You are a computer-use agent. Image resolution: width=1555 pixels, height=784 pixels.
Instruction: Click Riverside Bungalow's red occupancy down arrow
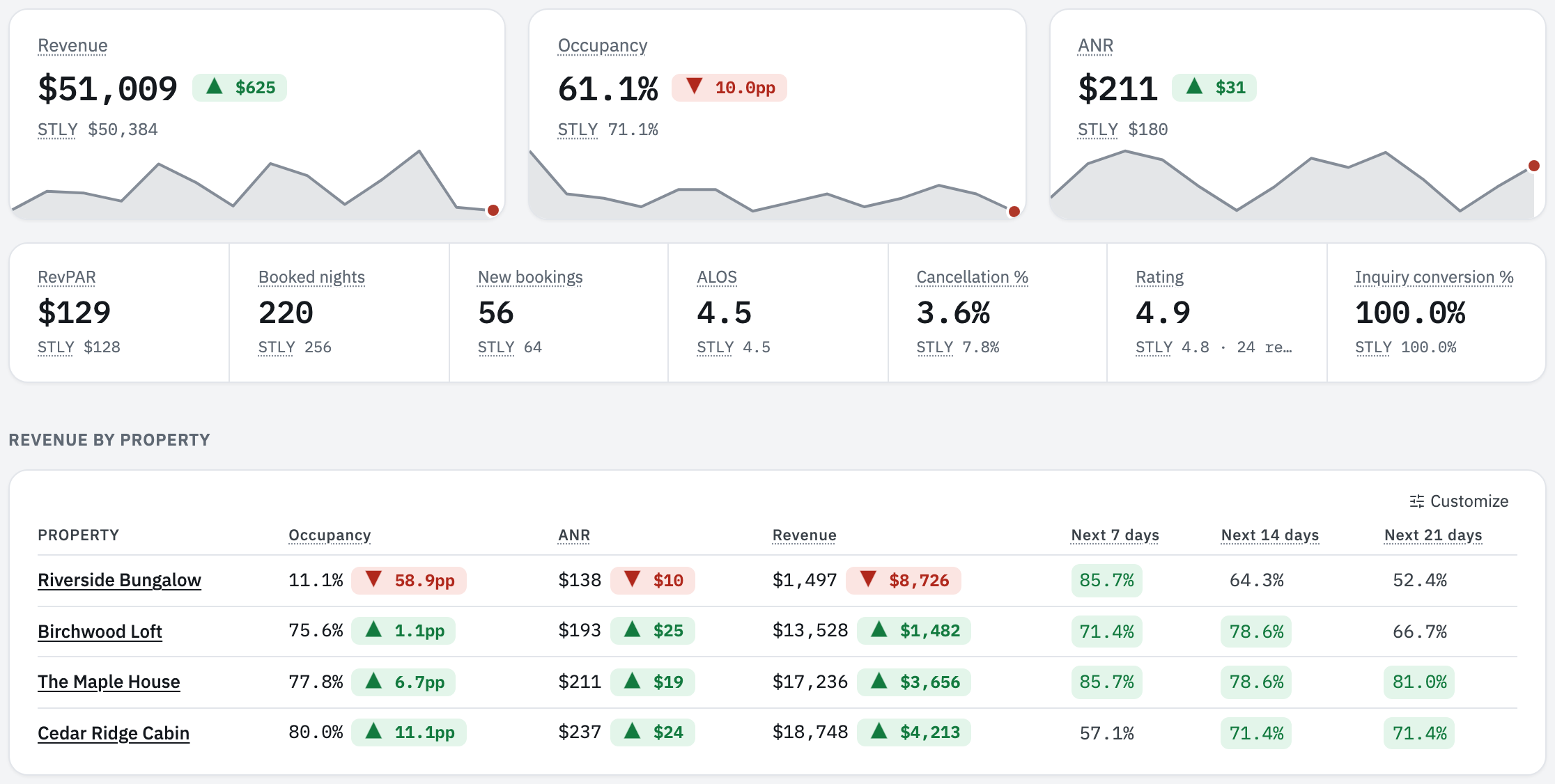(373, 579)
